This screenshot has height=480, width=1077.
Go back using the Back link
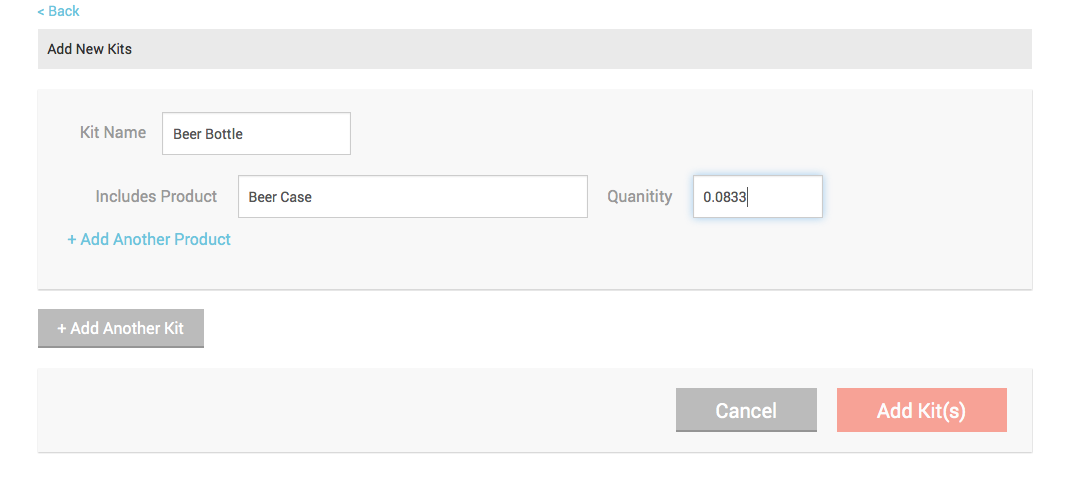click(x=58, y=11)
